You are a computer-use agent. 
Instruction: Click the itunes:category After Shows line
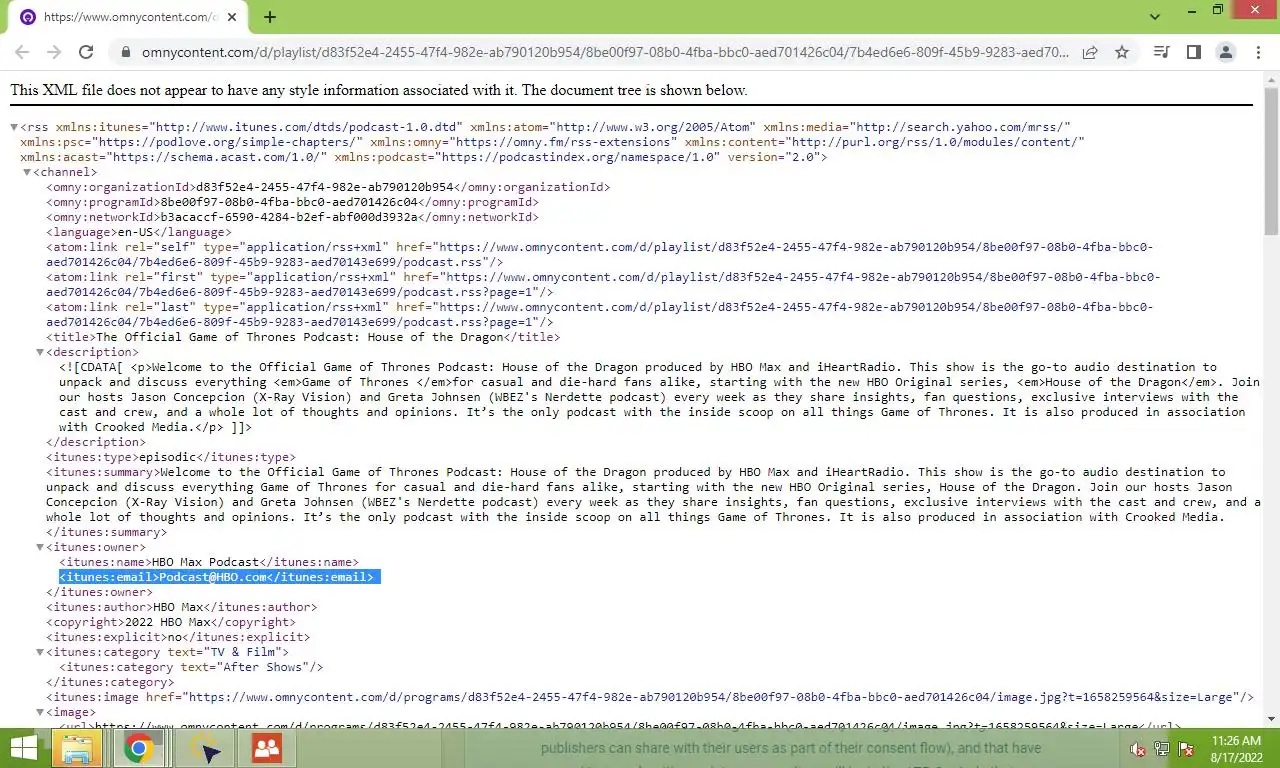(191, 667)
